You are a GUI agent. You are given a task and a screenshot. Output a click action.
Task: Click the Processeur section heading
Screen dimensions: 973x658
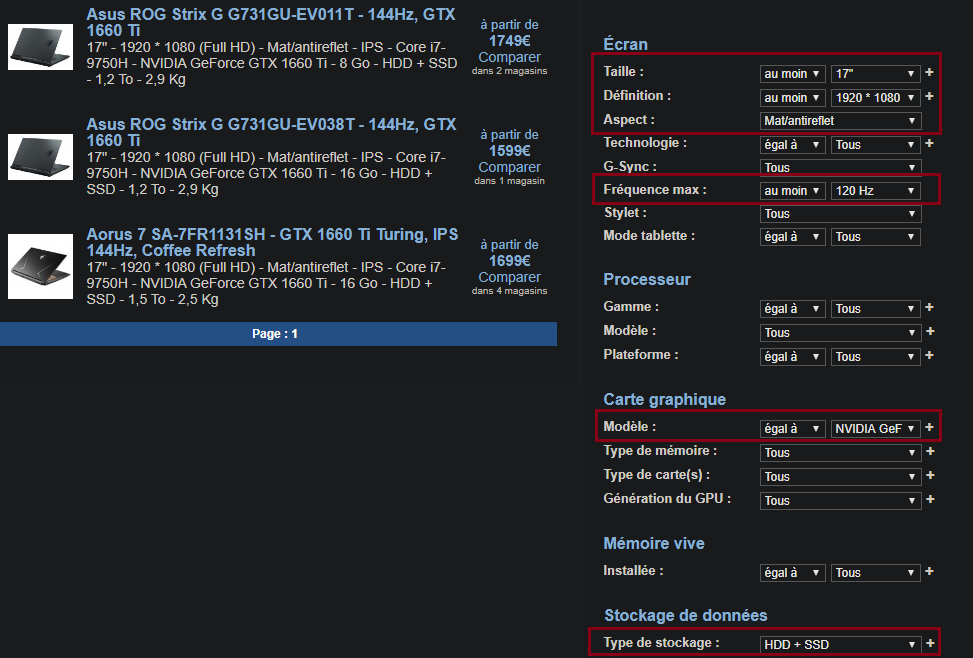[x=647, y=279]
